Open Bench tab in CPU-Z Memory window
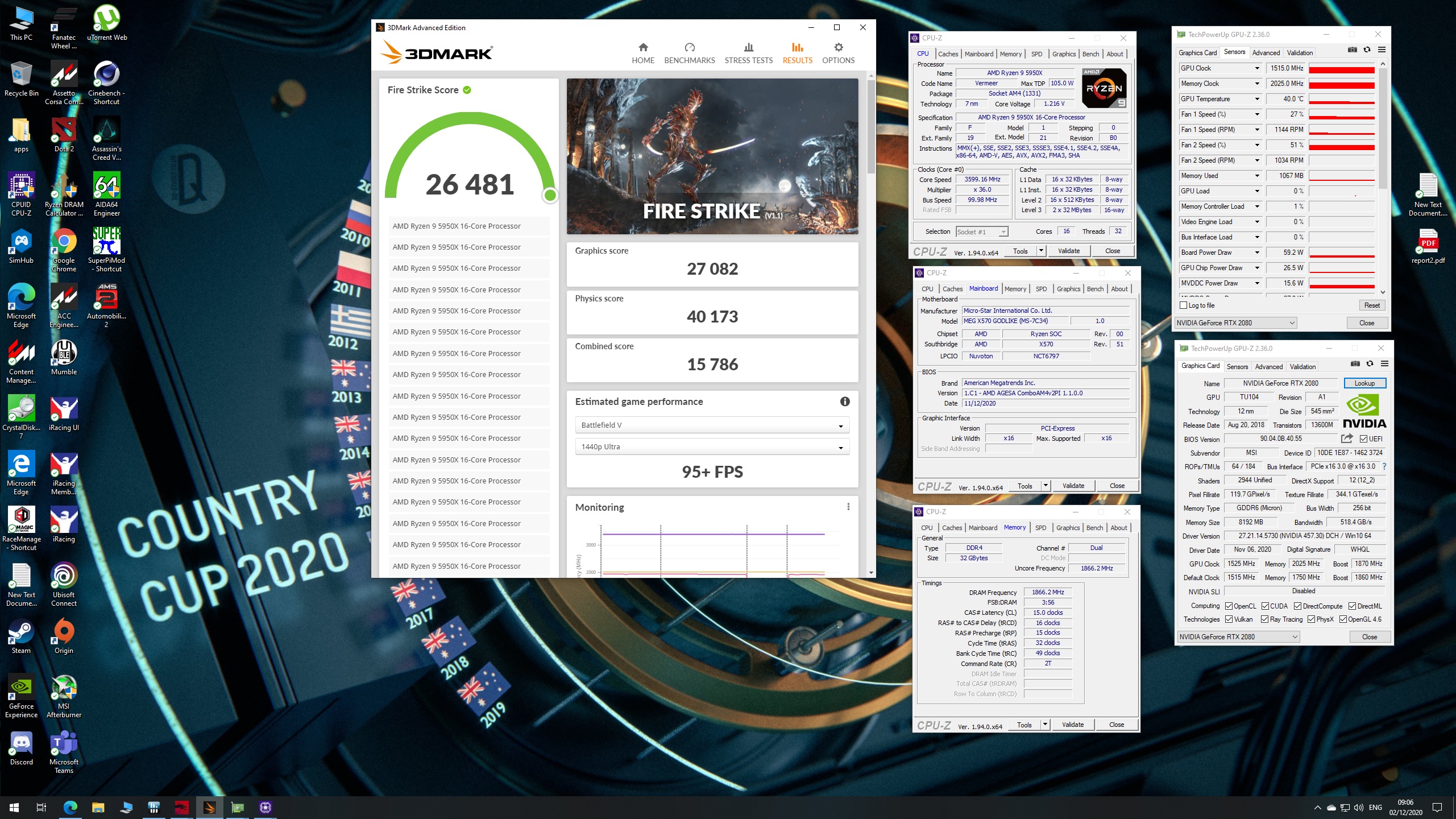Image resolution: width=1456 pixels, height=819 pixels. (x=1094, y=528)
